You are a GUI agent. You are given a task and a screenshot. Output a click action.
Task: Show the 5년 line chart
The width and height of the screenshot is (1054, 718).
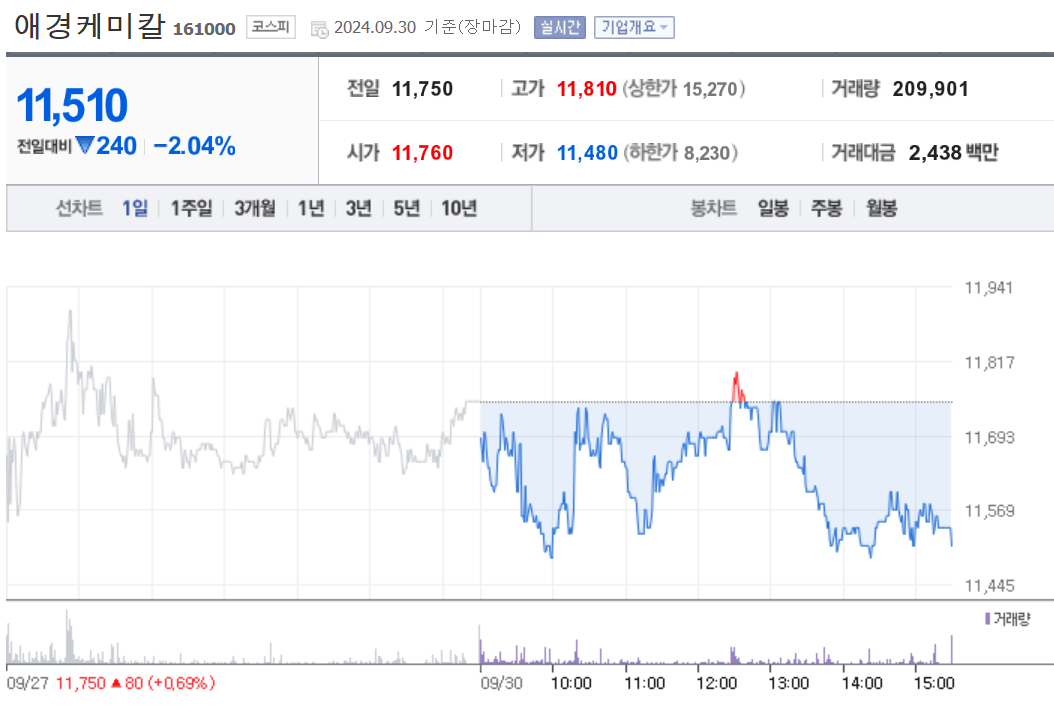[406, 208]
